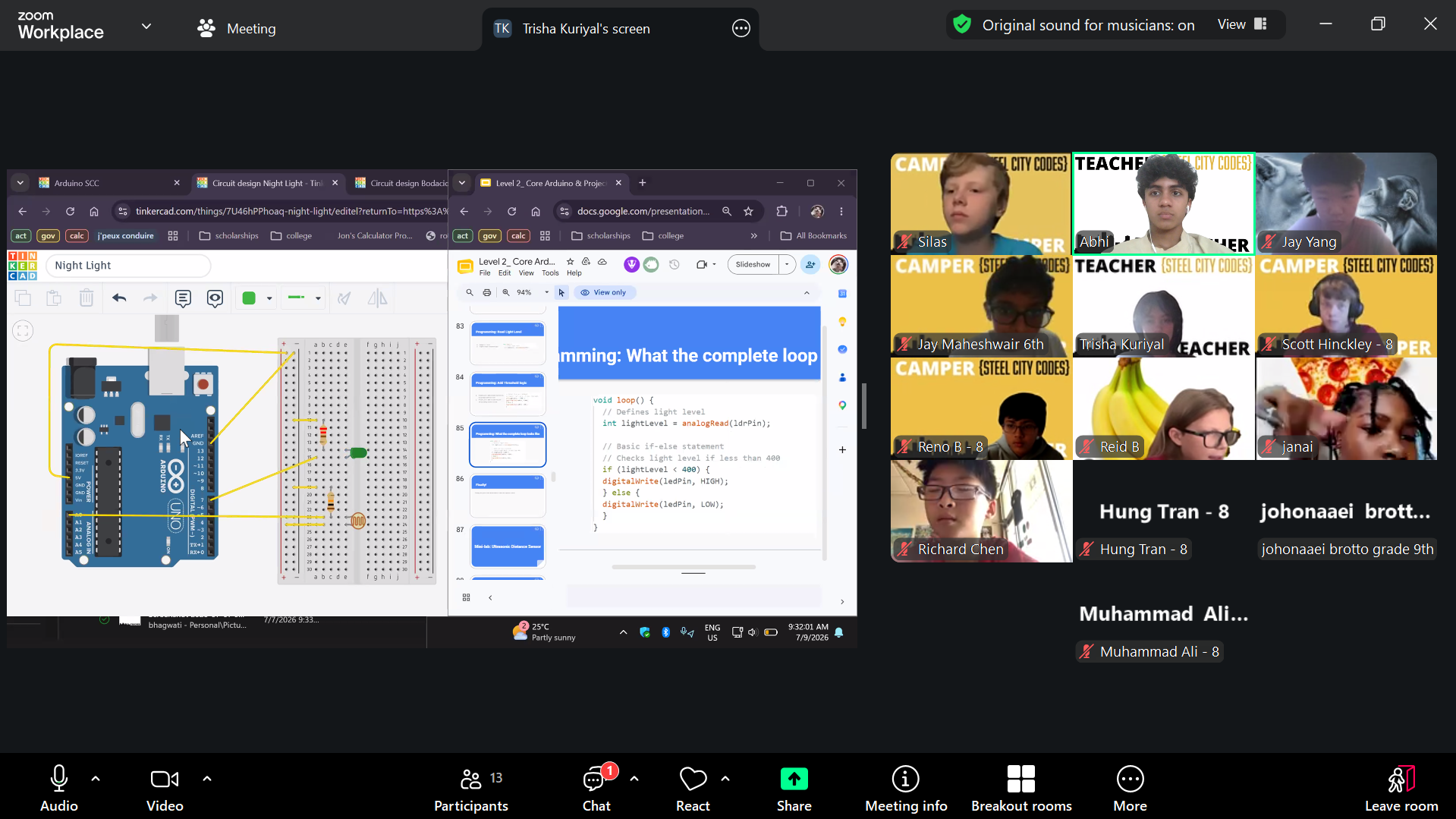
Task: Open screen share options ellipsis
Action: pos(741,29)
